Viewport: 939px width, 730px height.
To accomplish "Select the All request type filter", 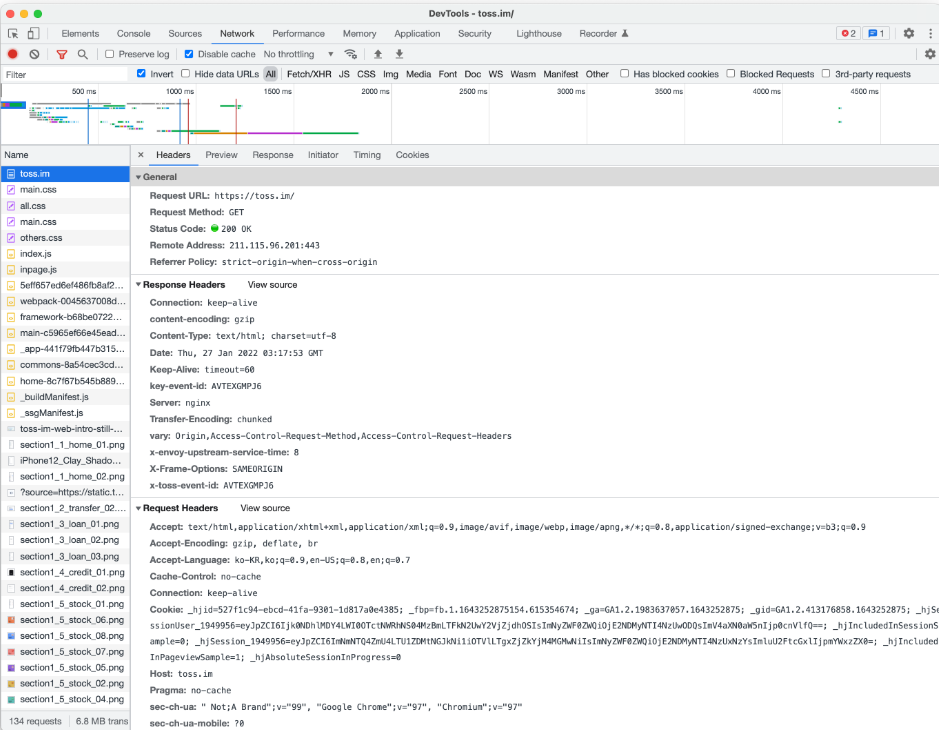I will click(x=271, y=74).
